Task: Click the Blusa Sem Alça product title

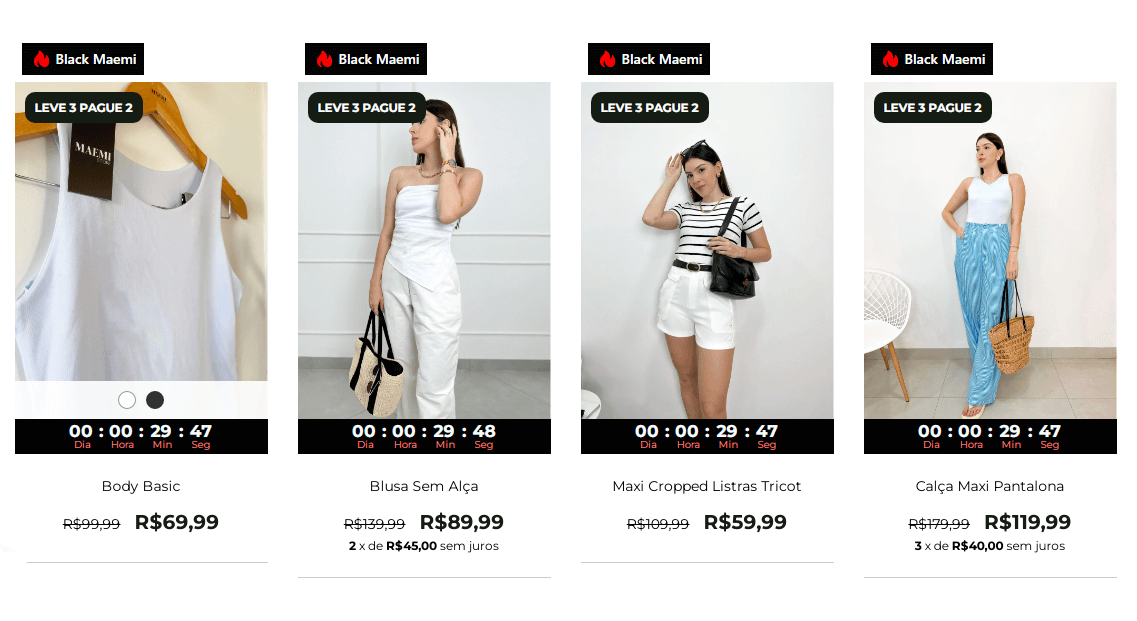Action: (424, 486)
